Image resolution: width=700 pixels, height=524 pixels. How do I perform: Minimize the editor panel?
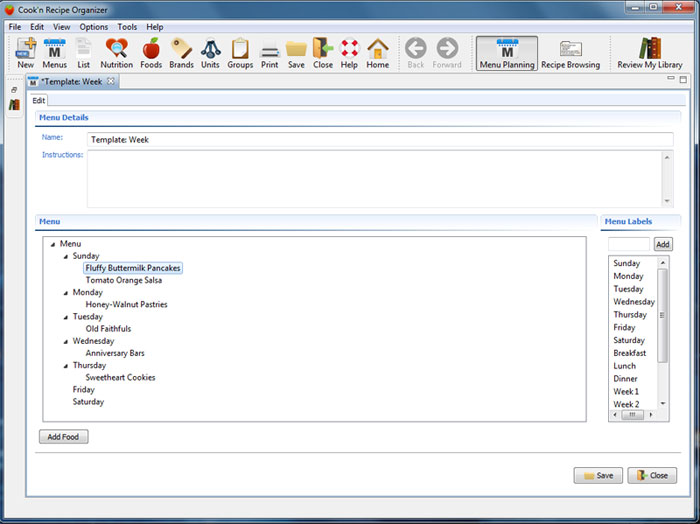pos(671,79)
